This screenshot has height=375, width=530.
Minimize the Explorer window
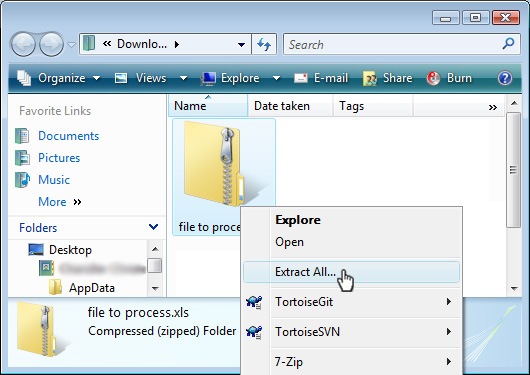tap(445, 18)
